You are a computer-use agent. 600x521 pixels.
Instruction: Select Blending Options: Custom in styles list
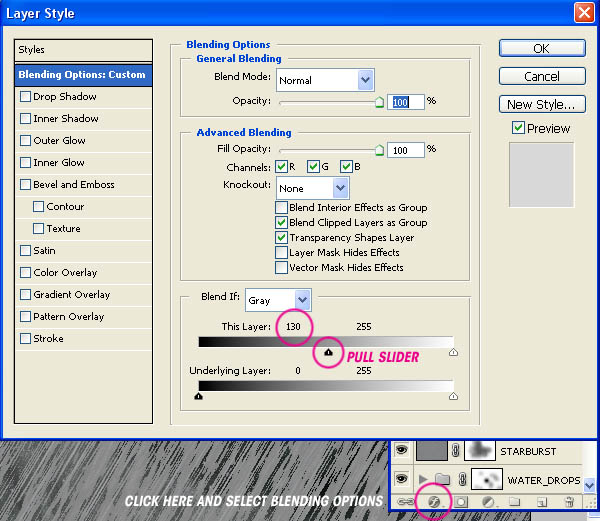pos(83,75)
